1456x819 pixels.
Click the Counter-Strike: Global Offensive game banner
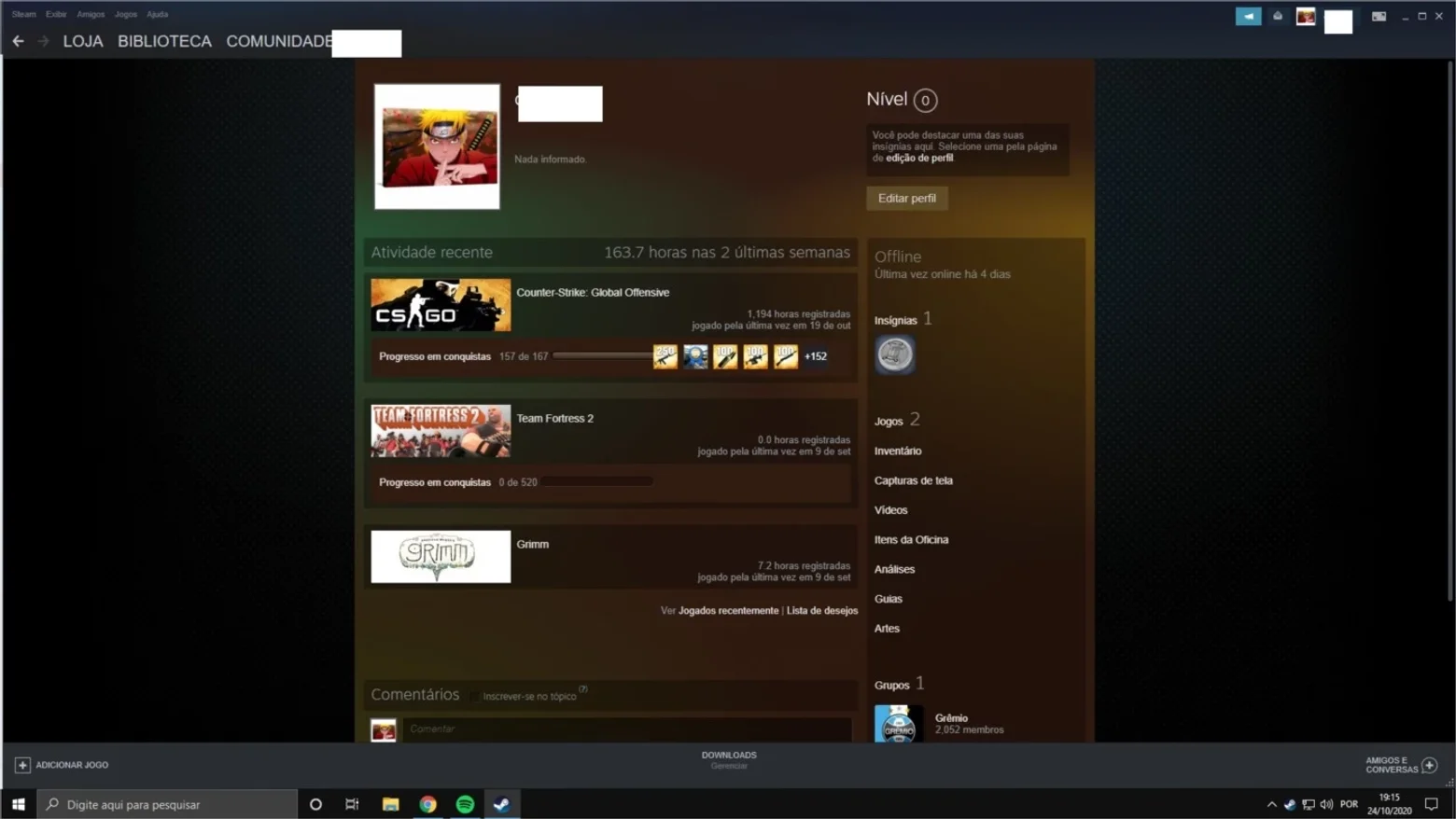(441, 305)
